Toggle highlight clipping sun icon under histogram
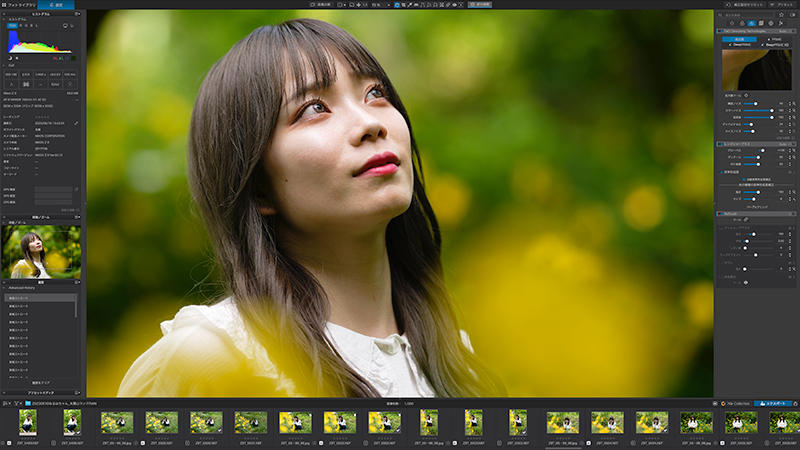The image size is (800, 450). click(x=17, y=58)
